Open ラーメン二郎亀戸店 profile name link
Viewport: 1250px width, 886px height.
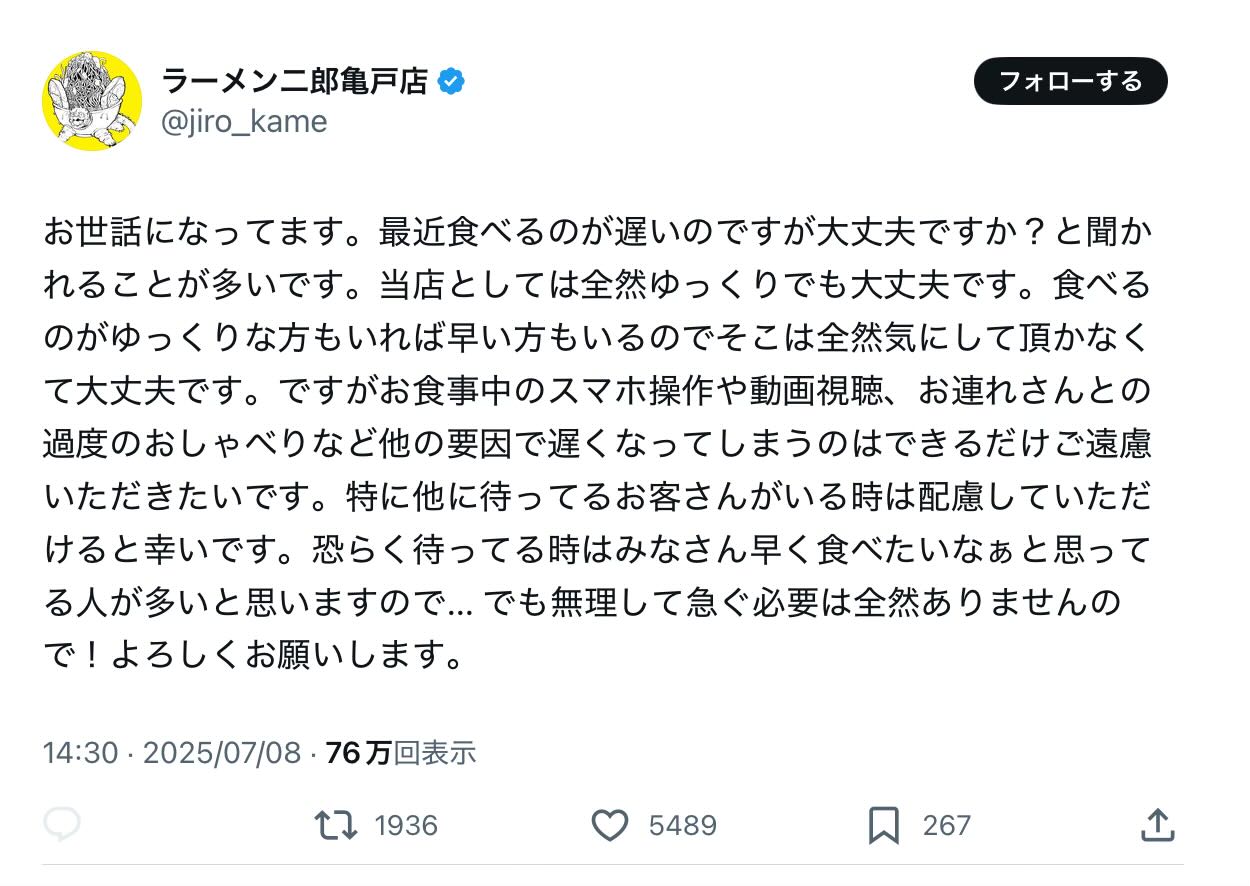(x=295, y=82)
